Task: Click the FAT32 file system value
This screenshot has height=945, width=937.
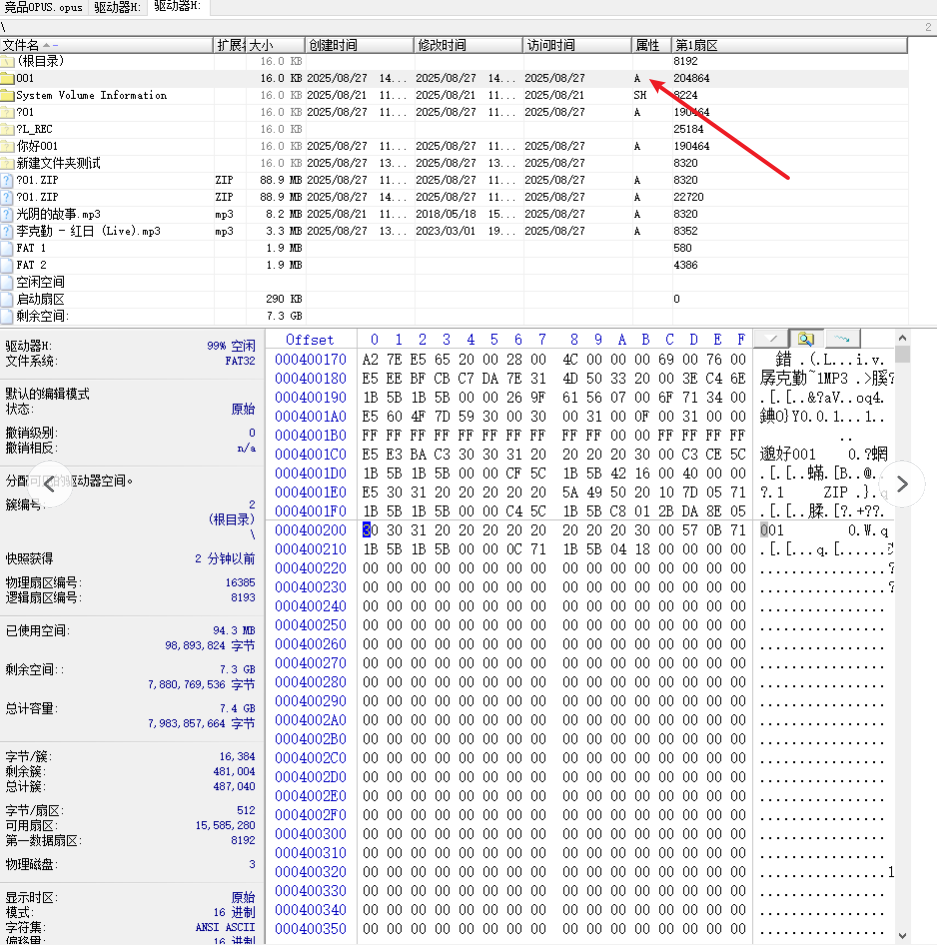Action: coord(240,361)
